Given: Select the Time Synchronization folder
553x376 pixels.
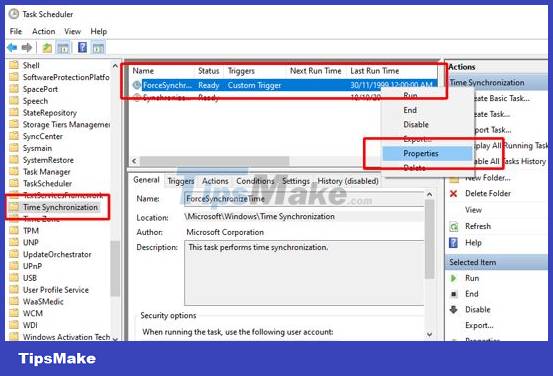Looking at the screenshot, I should tap(60, 207).
